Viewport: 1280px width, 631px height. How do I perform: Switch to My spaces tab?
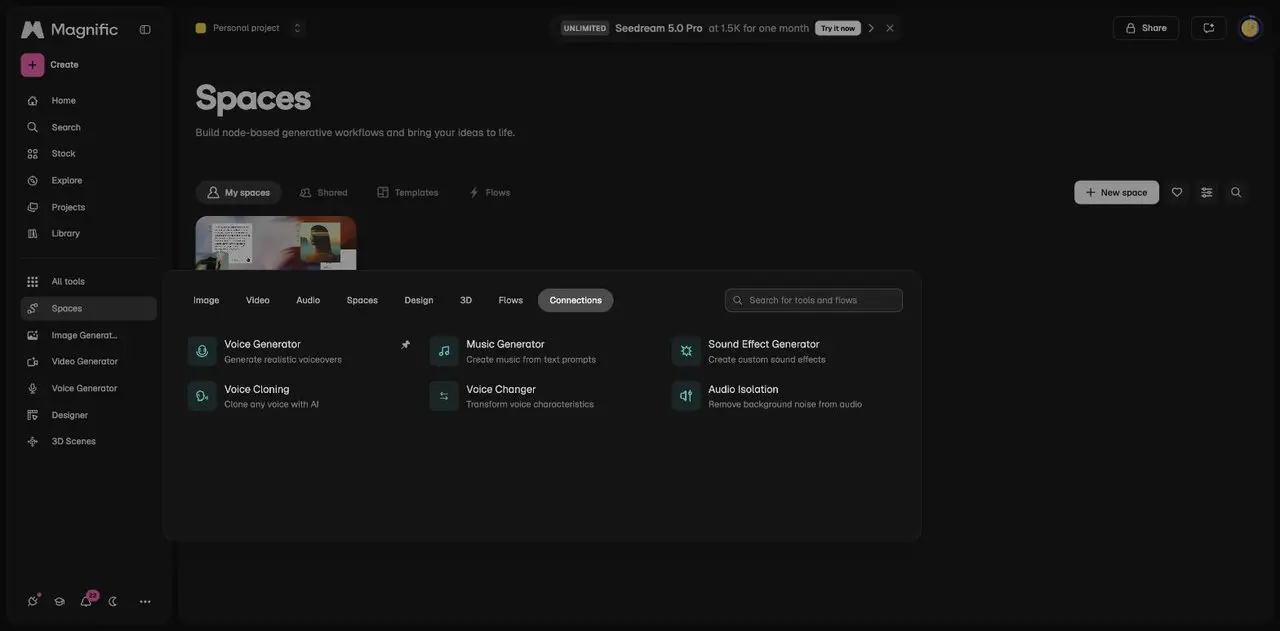coord(238,192)
